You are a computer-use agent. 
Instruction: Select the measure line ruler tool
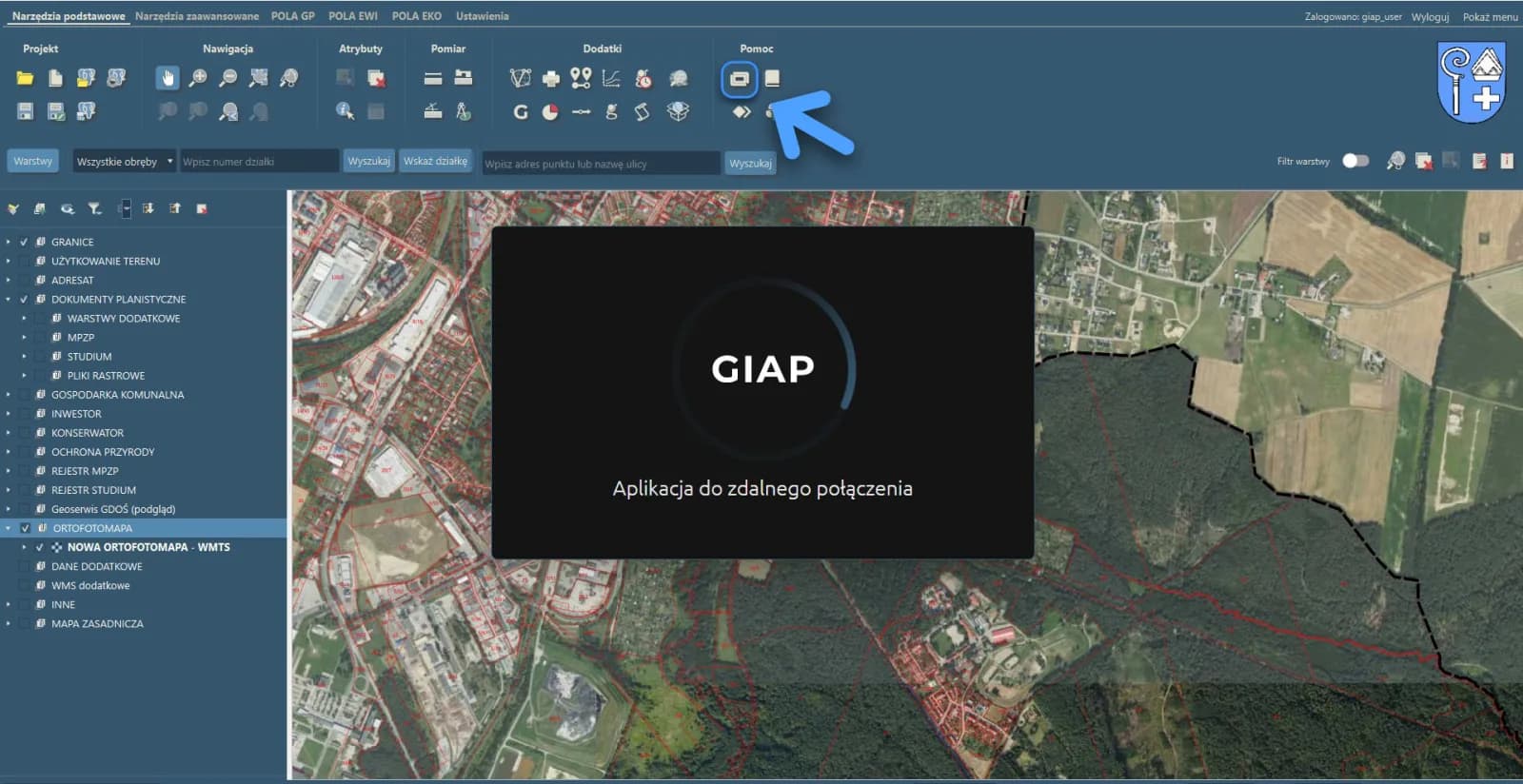coord(433,78)
